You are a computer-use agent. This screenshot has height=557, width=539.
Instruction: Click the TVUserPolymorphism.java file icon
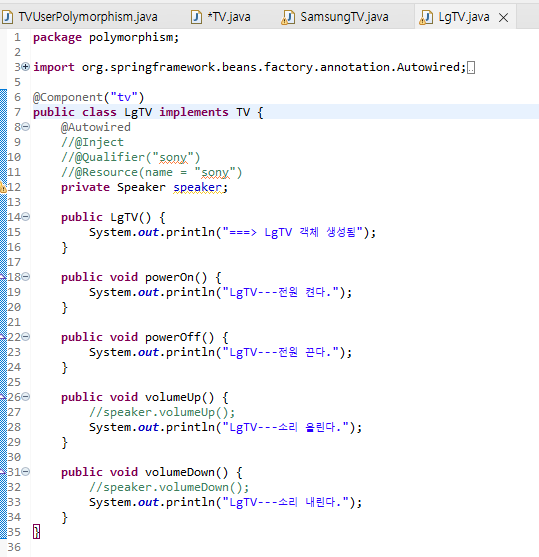tap(7, 17)
